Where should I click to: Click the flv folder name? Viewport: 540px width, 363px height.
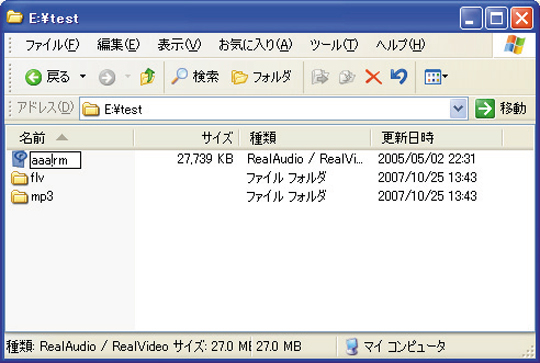click(37, 178)
